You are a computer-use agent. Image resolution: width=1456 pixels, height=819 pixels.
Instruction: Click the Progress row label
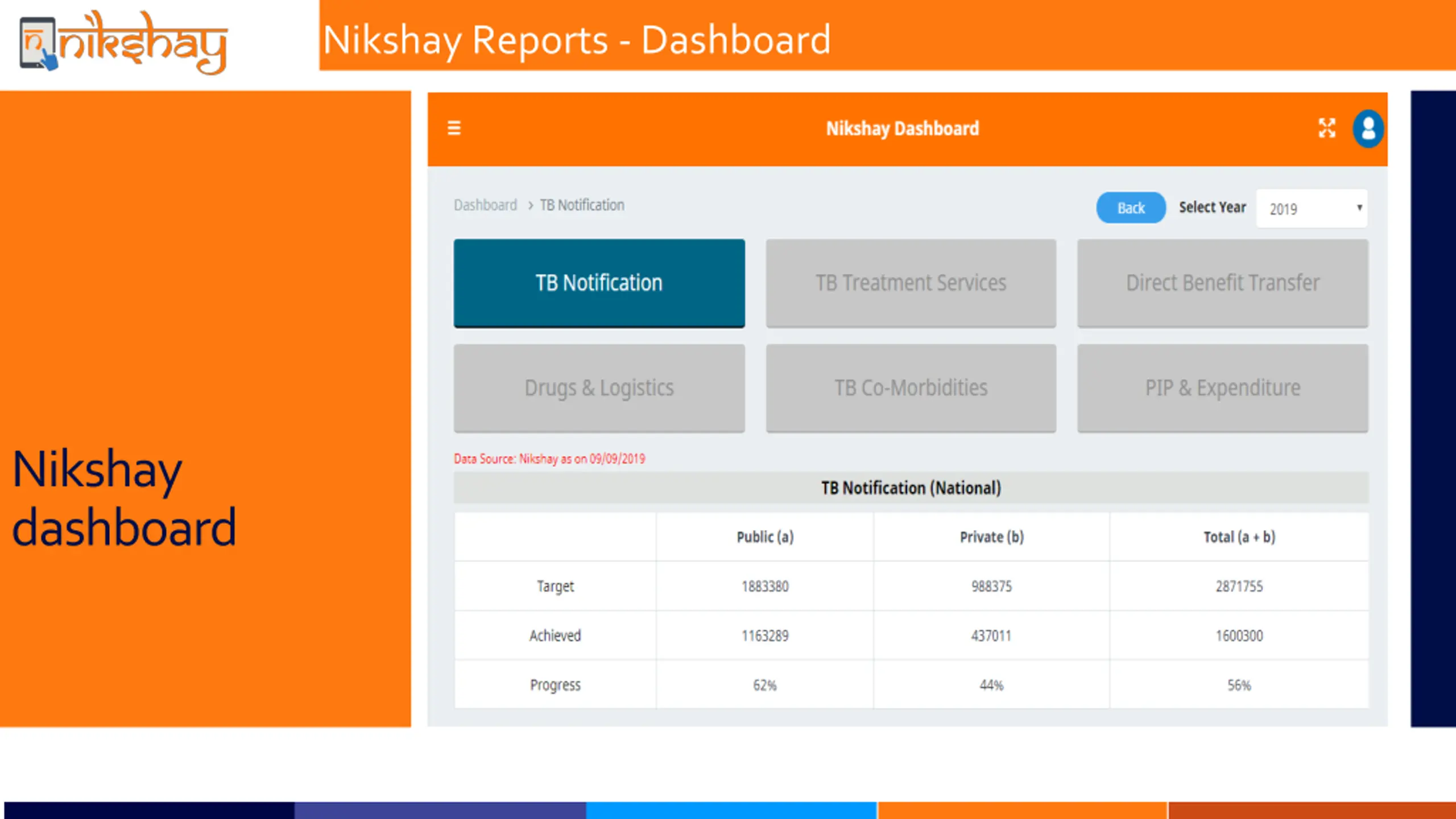555,685
